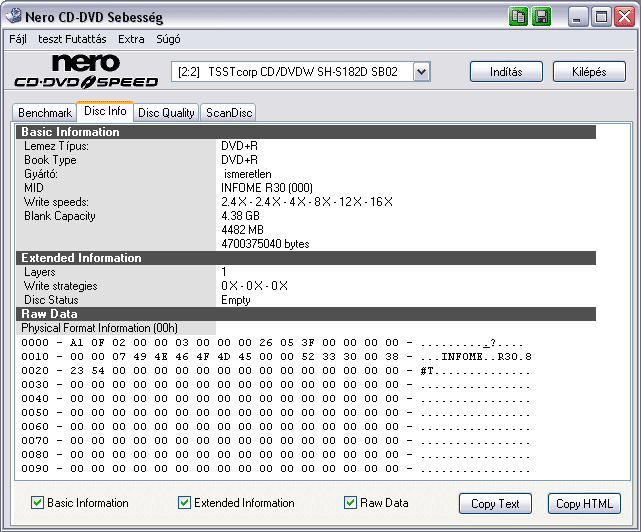Click the Book Type label
Screen dimensions: 641x532
pos(50,160)
